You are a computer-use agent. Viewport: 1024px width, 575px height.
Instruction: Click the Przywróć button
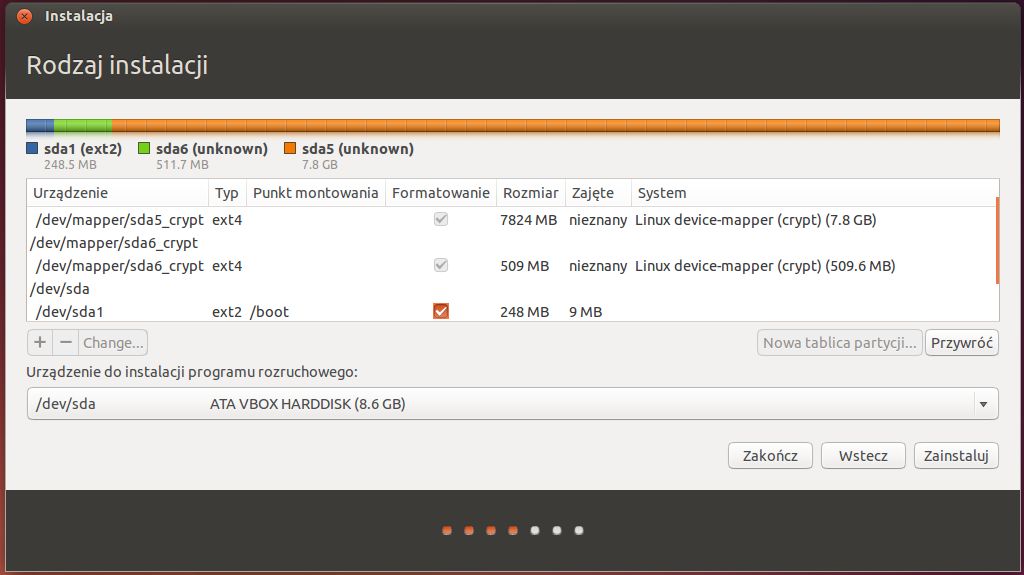(961, 343)
